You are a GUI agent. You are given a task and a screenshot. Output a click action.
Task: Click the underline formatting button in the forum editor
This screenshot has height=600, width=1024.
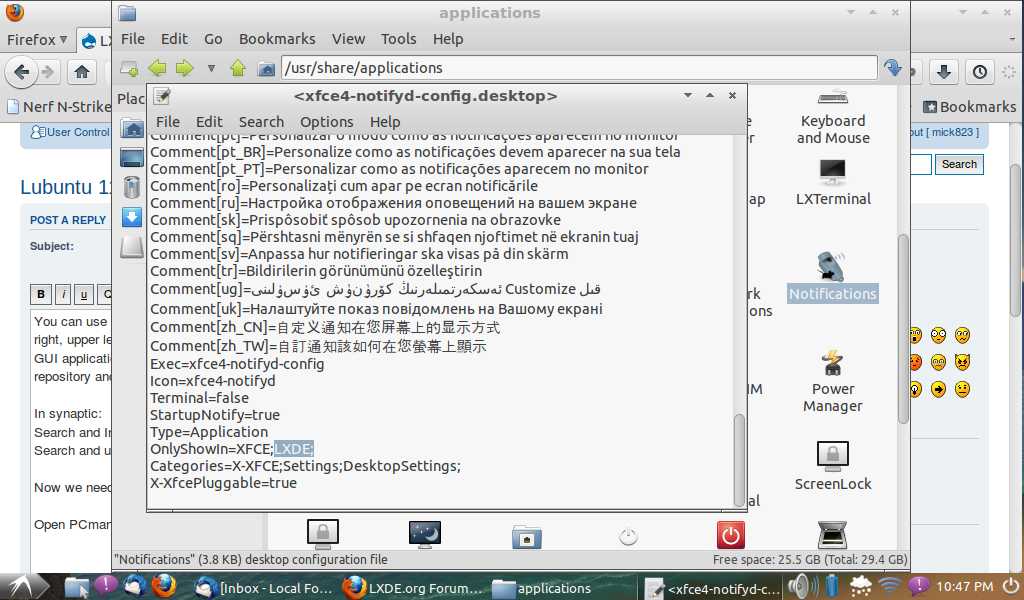pyautogui.click(x=84, y=294)
